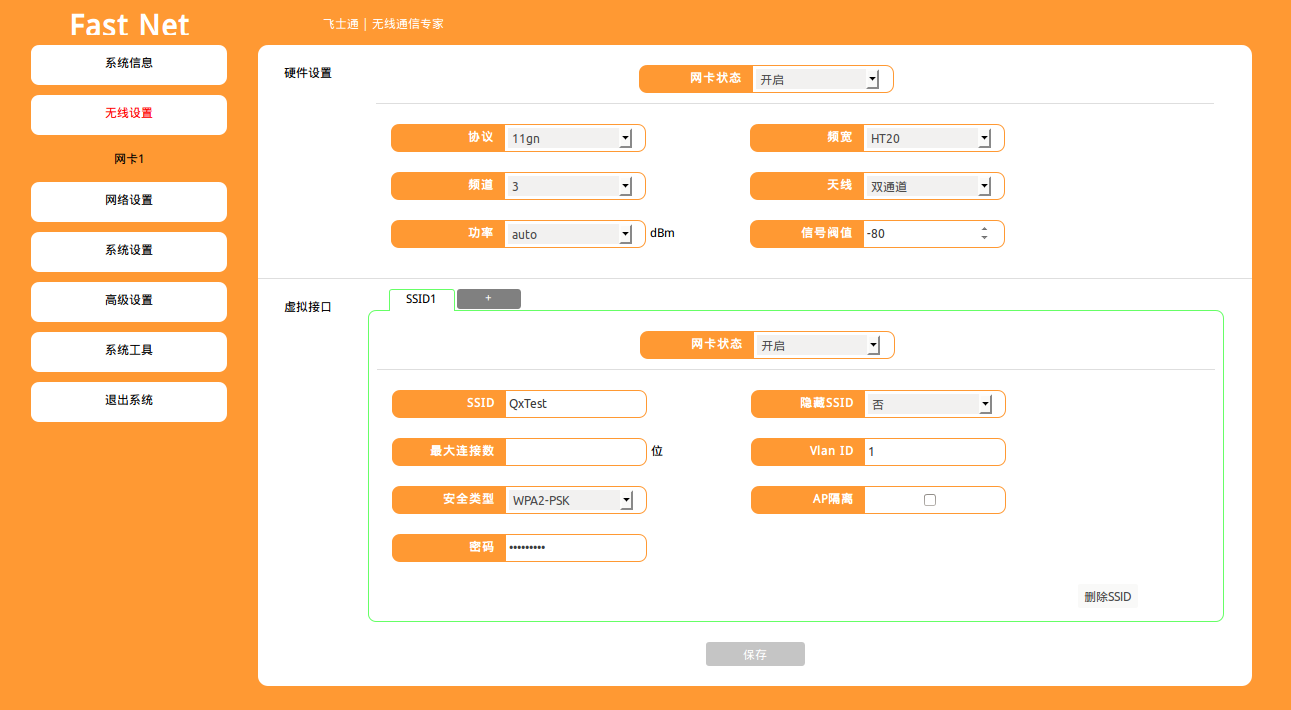Viewport: 1291px width, 710px height.
Task: Open 网络设置 from the sidebar
Action: pyautogui.click(x=129, y=201)
